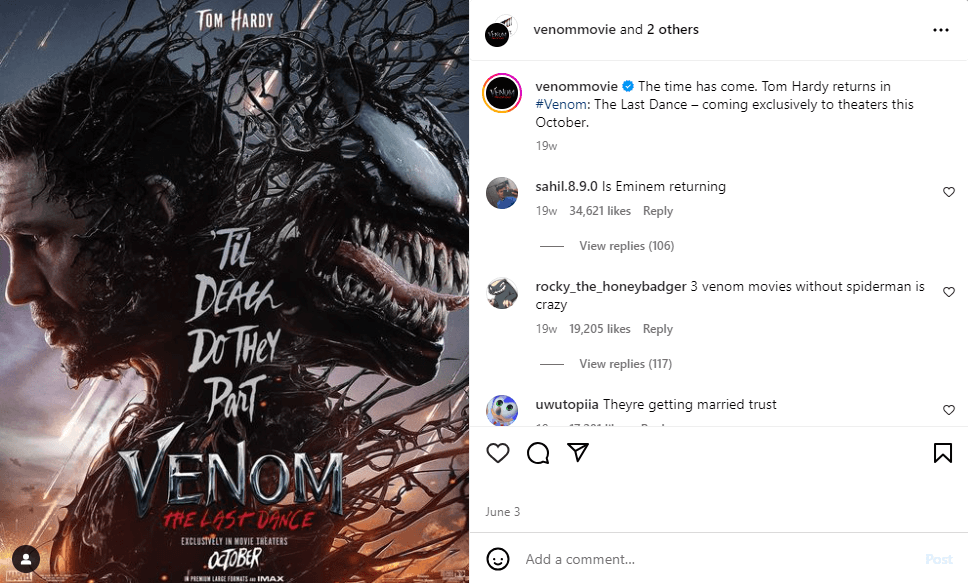
Task: Expand View replies (117)
Action: coord(625,364)
